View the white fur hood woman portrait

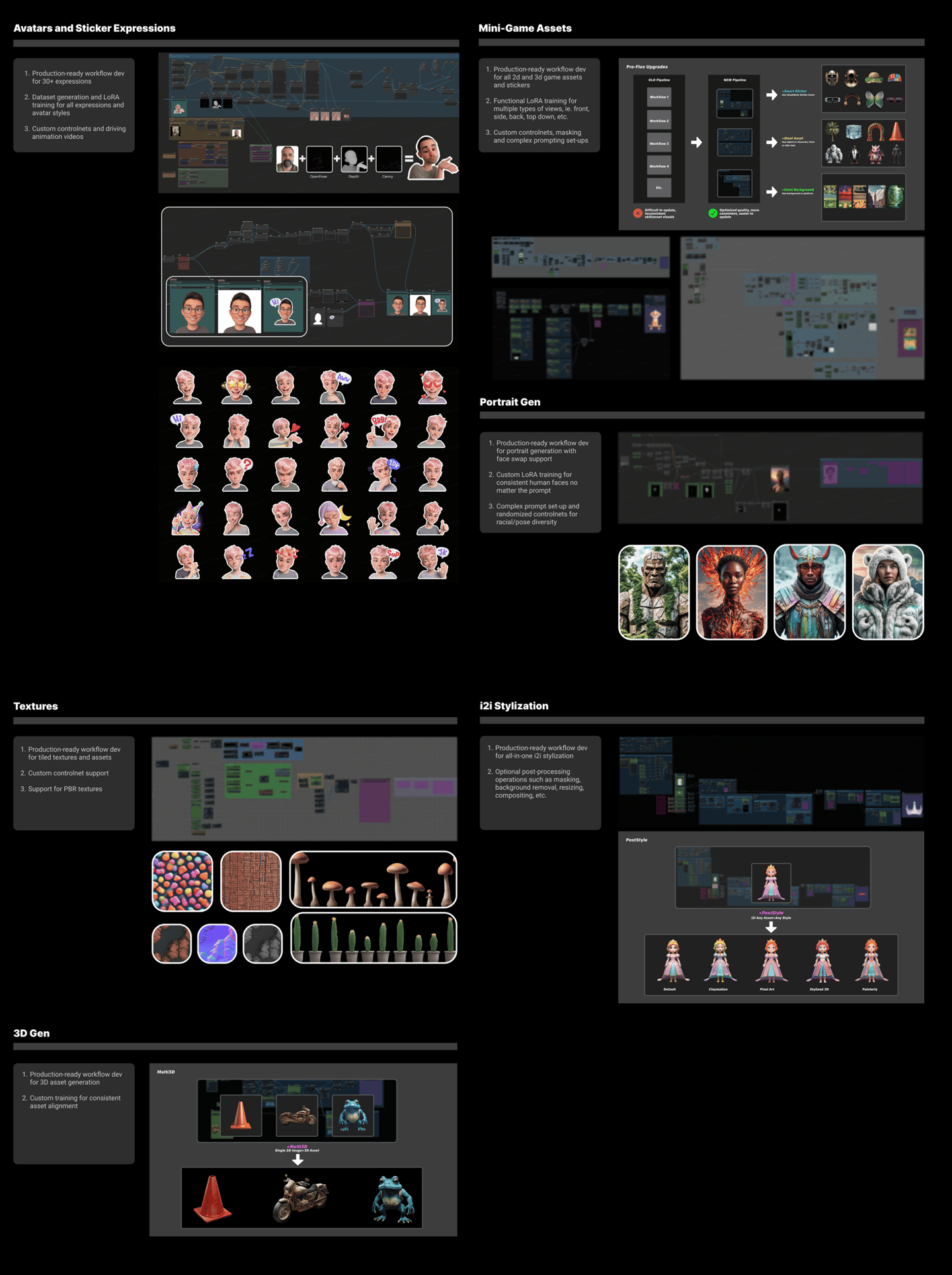[888, 592]
